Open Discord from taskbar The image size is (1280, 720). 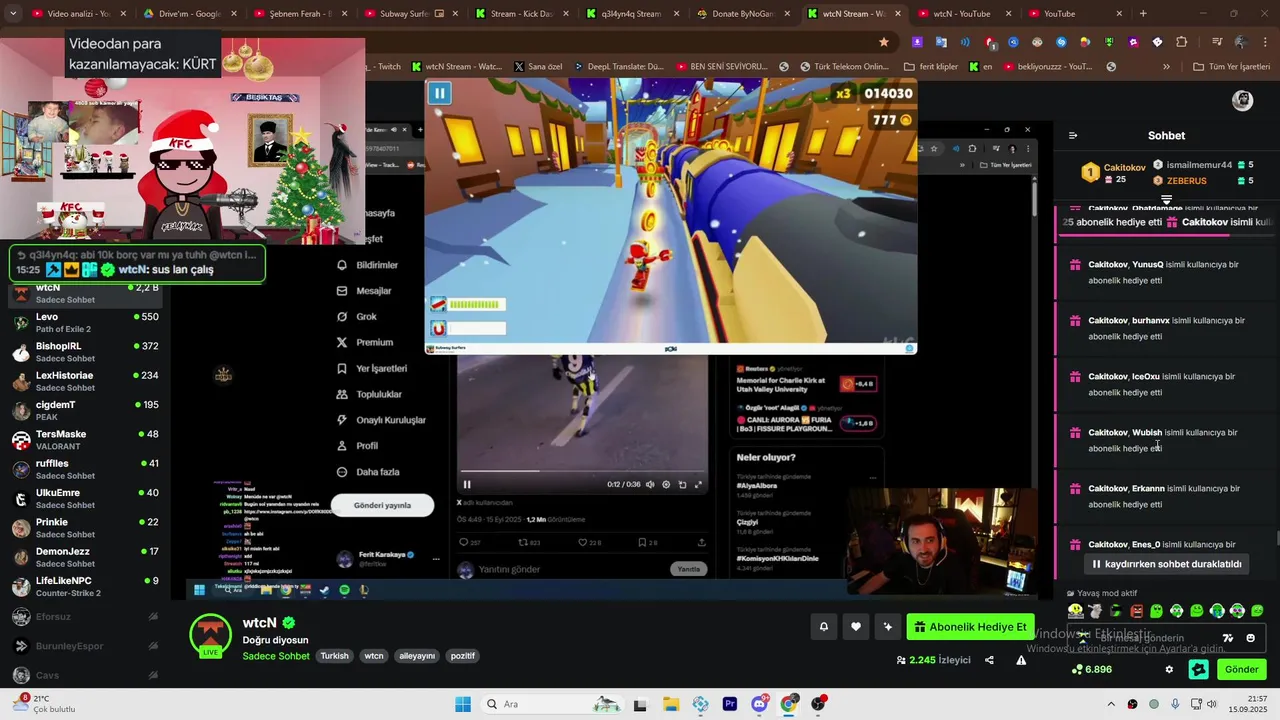point(759,704)
